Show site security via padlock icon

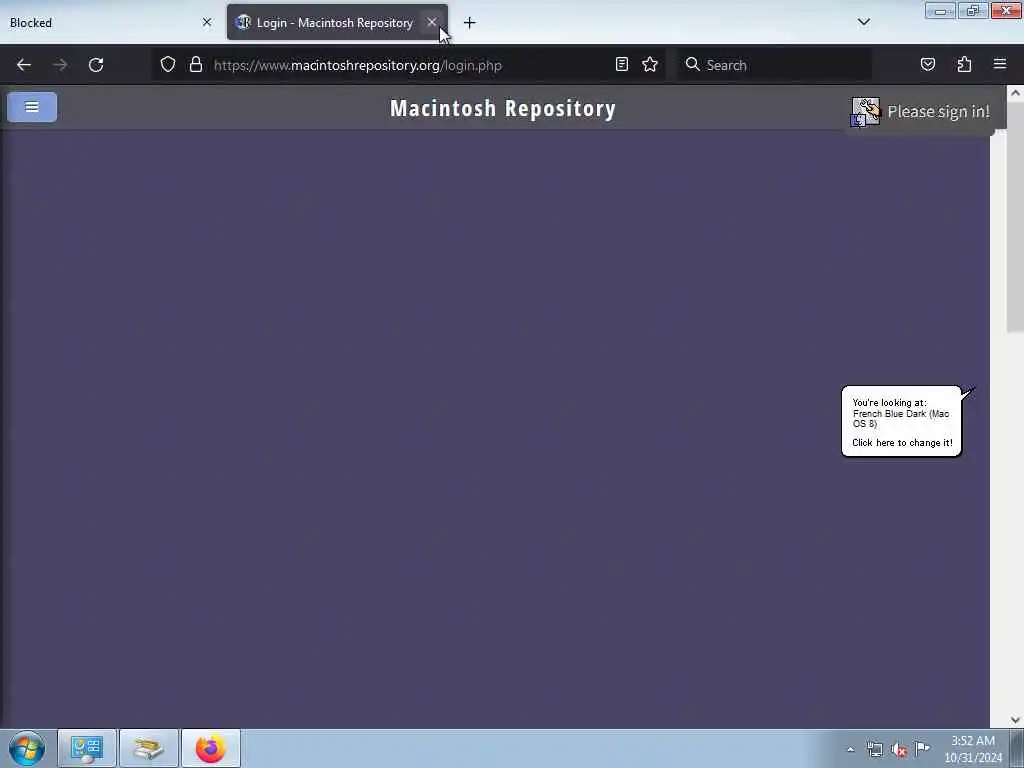[x=195, y=65]
